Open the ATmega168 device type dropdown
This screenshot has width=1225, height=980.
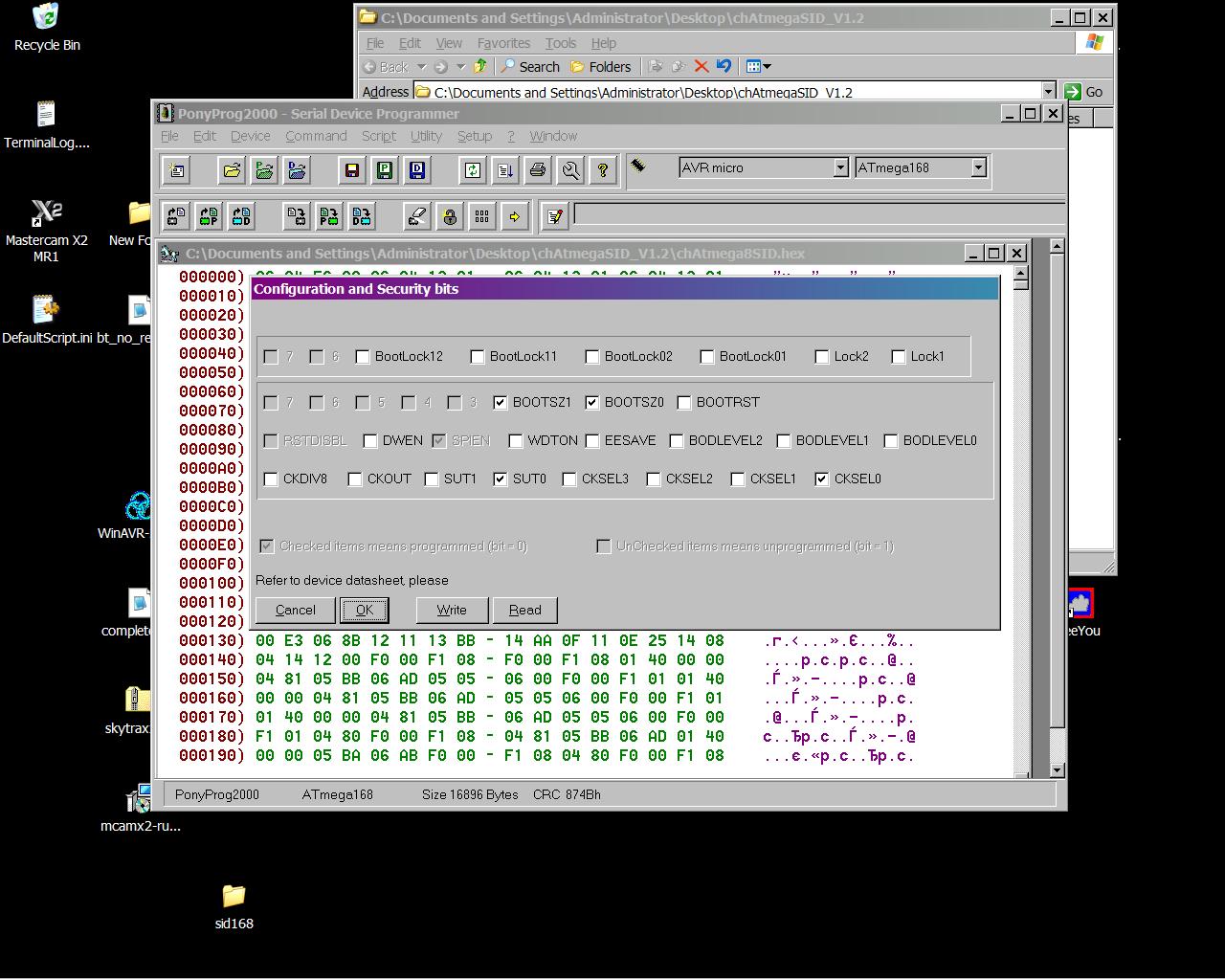point(978,167)
